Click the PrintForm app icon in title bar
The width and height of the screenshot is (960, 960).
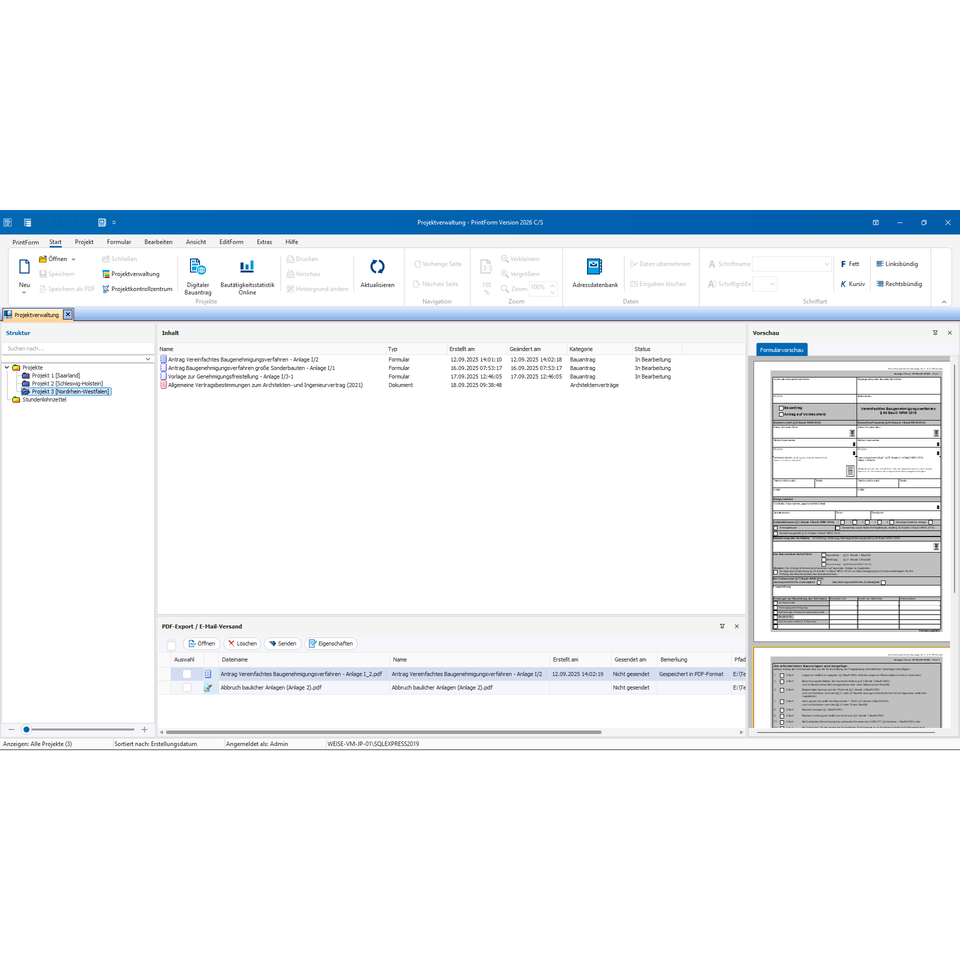7,222
